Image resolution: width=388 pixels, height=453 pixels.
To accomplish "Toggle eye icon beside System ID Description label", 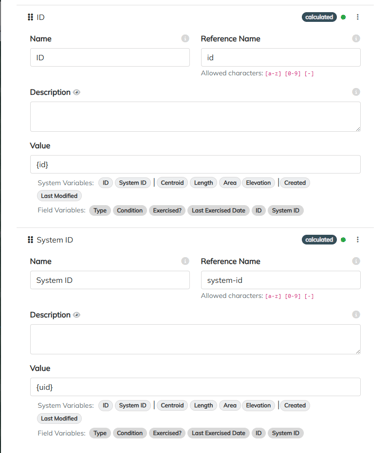I will pos(77,315).
